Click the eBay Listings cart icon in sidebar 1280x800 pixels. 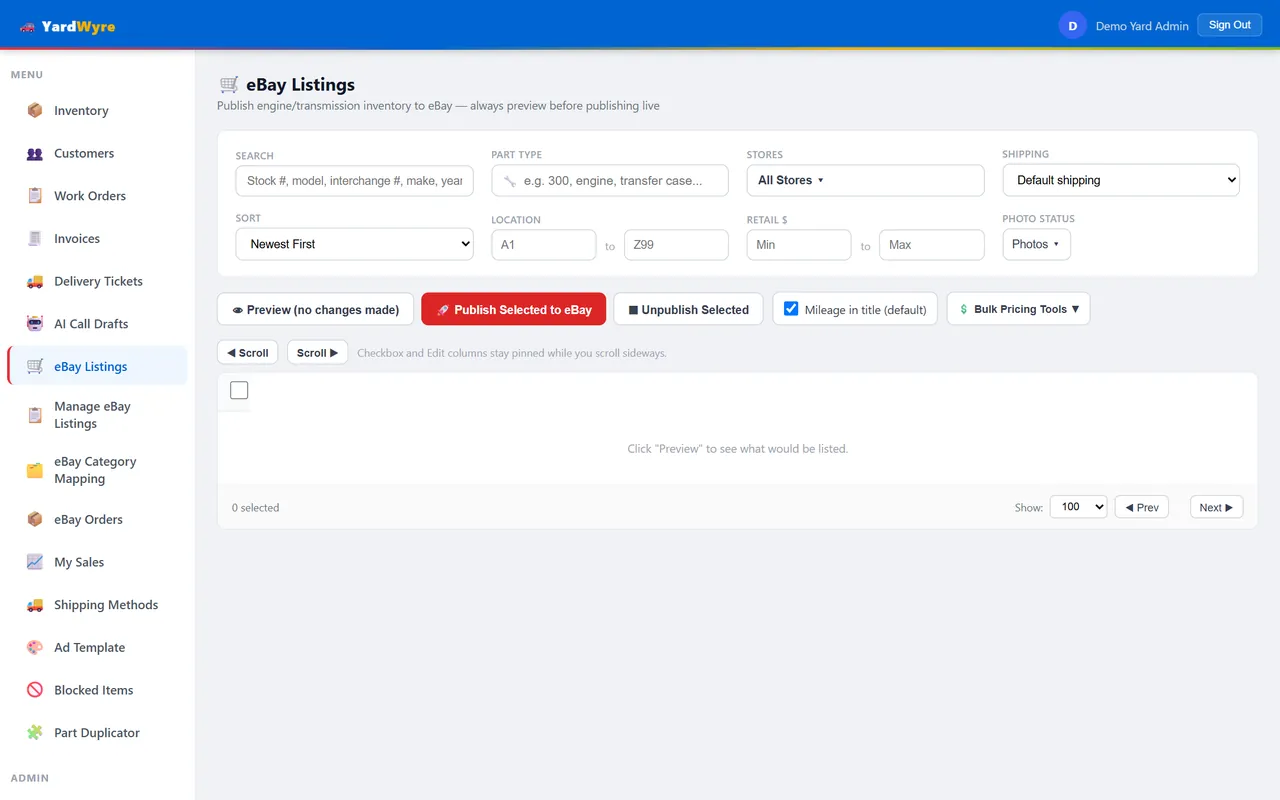point(35,366)
